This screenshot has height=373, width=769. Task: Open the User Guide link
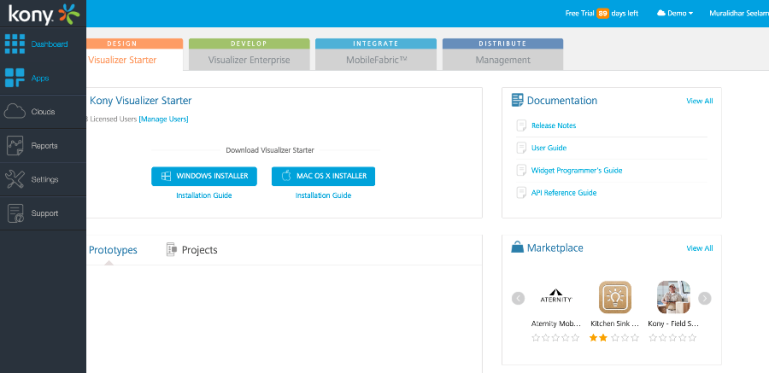click(549, 148)
